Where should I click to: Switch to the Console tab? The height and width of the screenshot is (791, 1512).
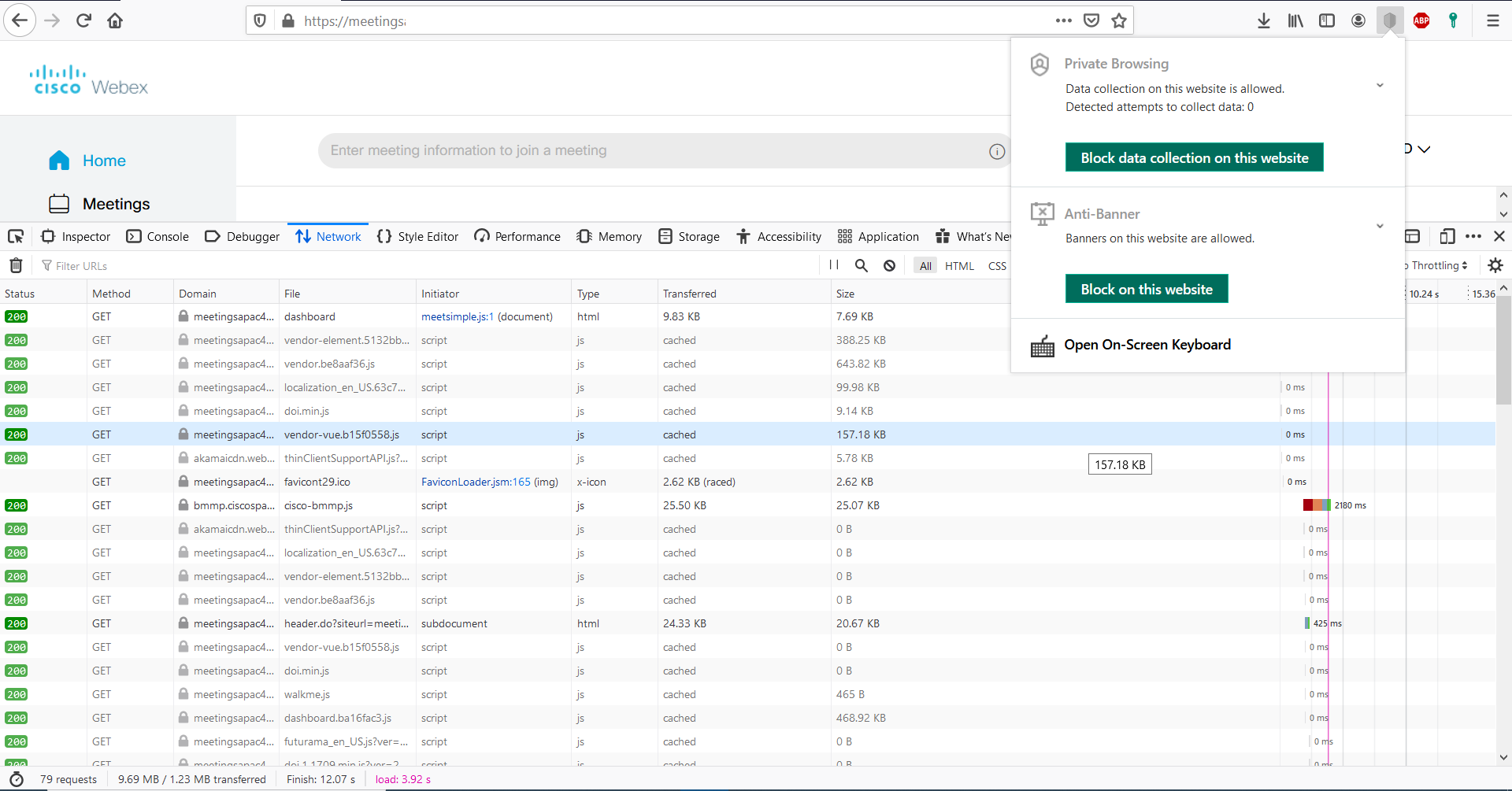[x=158, y=236]
